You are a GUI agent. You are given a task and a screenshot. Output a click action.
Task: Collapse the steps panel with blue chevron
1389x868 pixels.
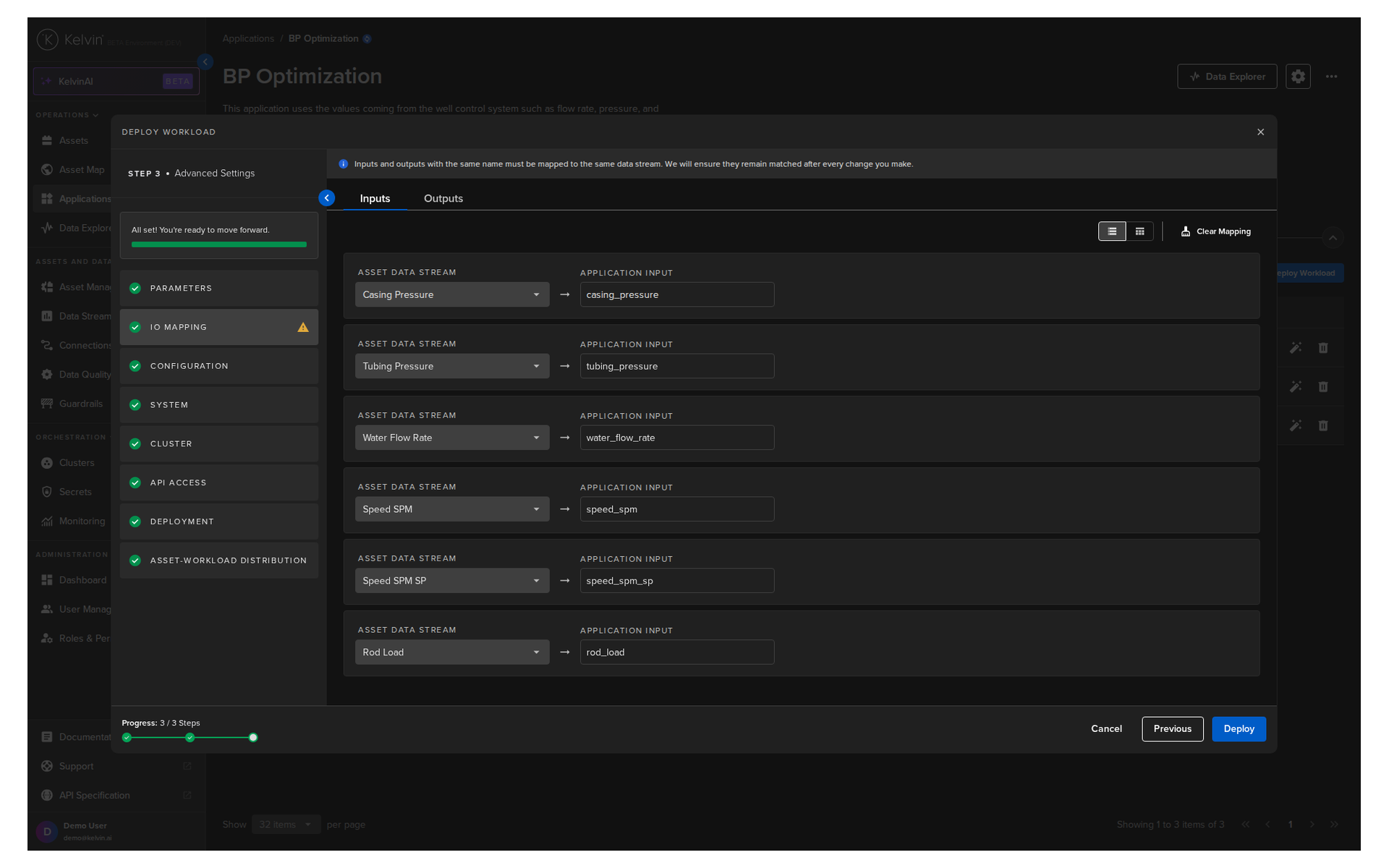click(x=327, y=198)
